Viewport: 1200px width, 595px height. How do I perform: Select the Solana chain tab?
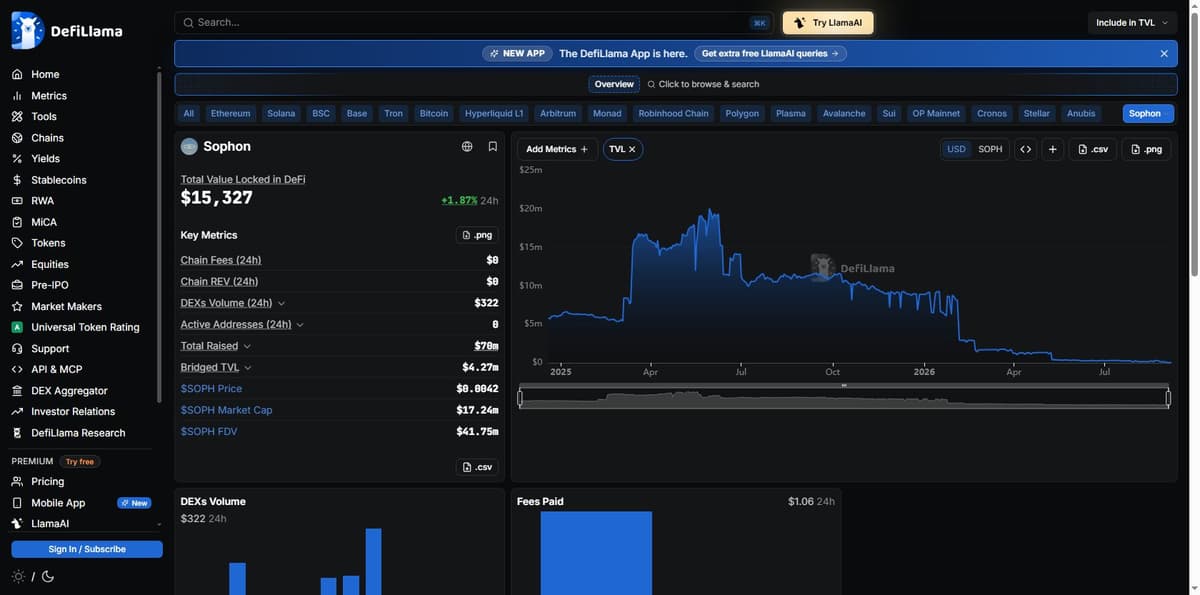click(x=281, y=113)
